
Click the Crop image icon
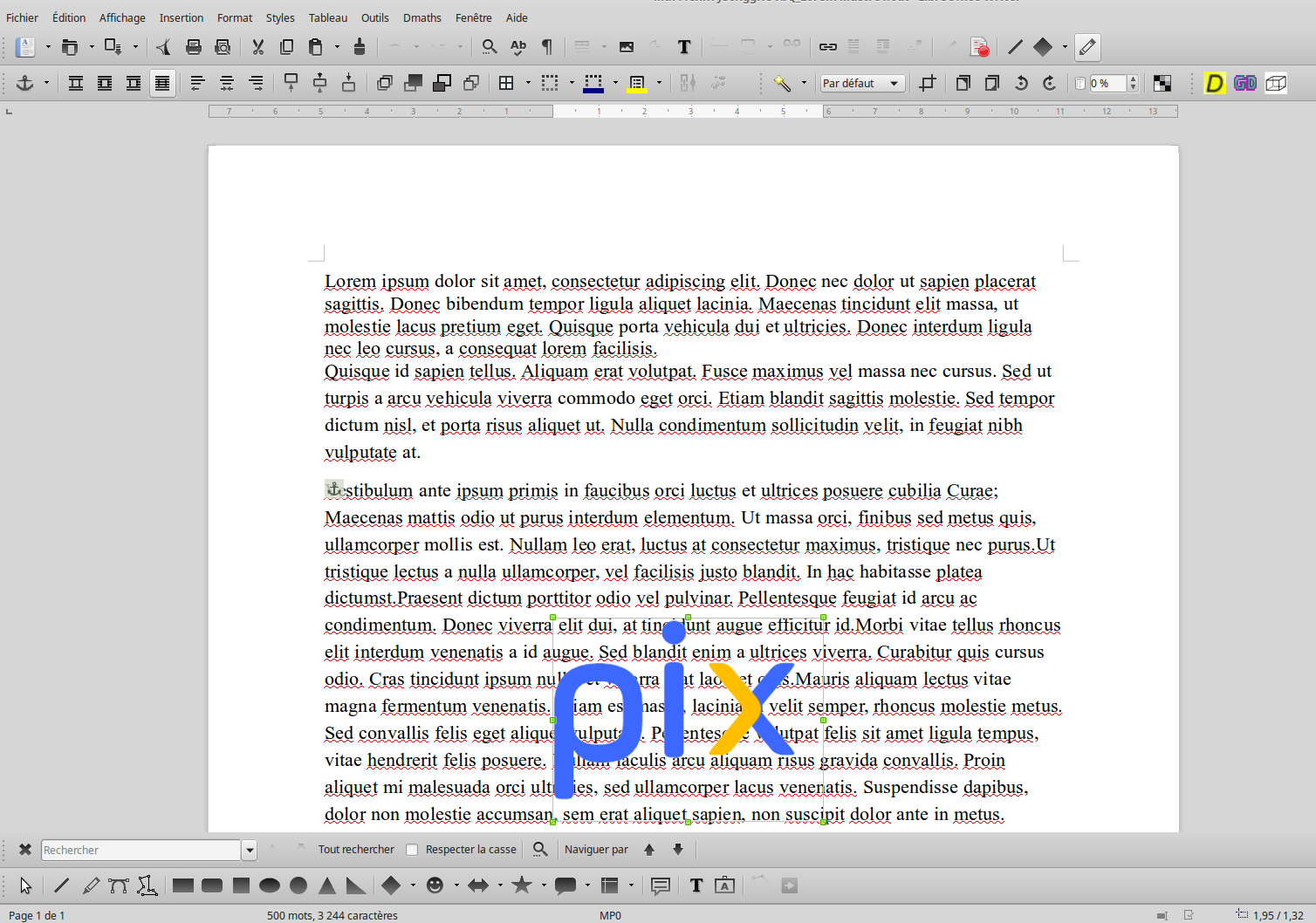(927, 83)
